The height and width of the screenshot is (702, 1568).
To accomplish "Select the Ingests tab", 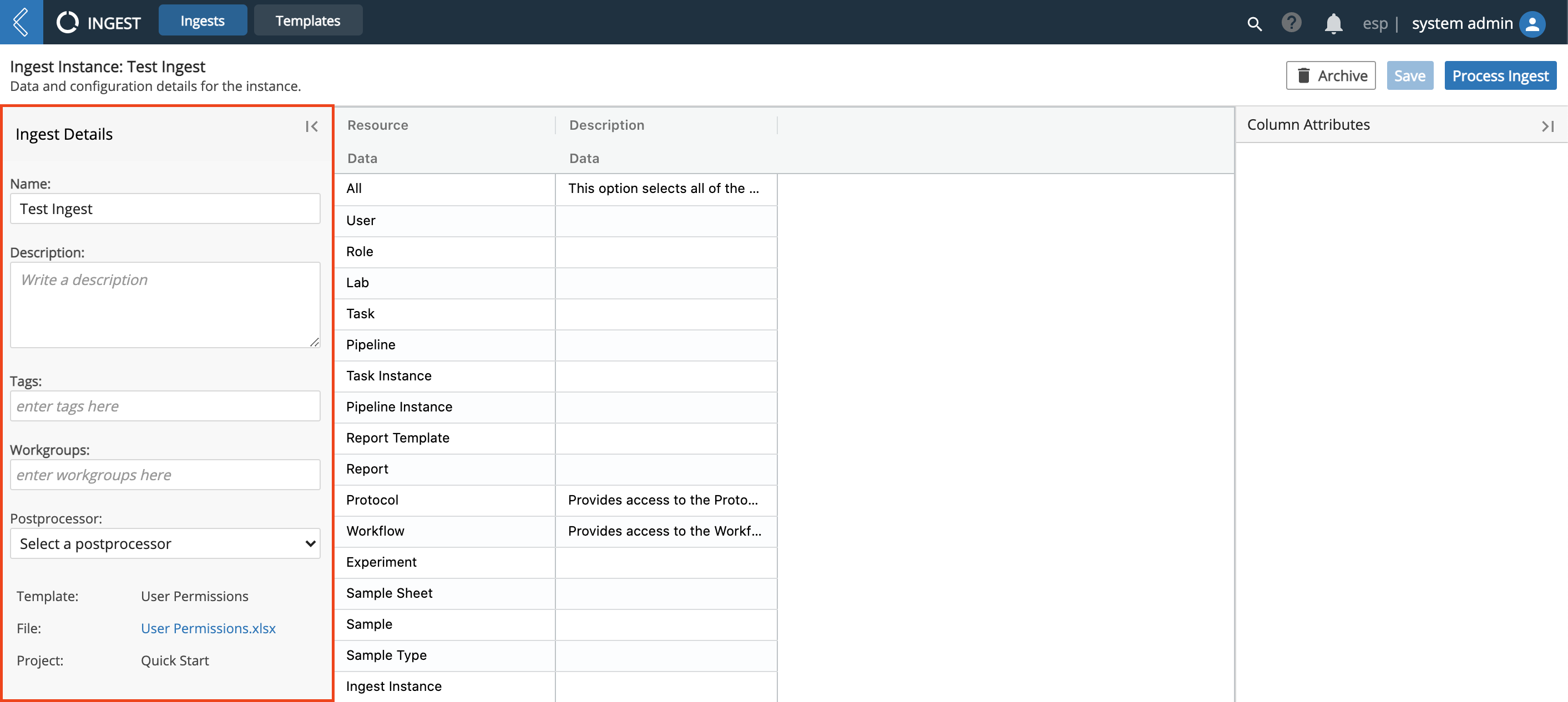I will [201, 19].
